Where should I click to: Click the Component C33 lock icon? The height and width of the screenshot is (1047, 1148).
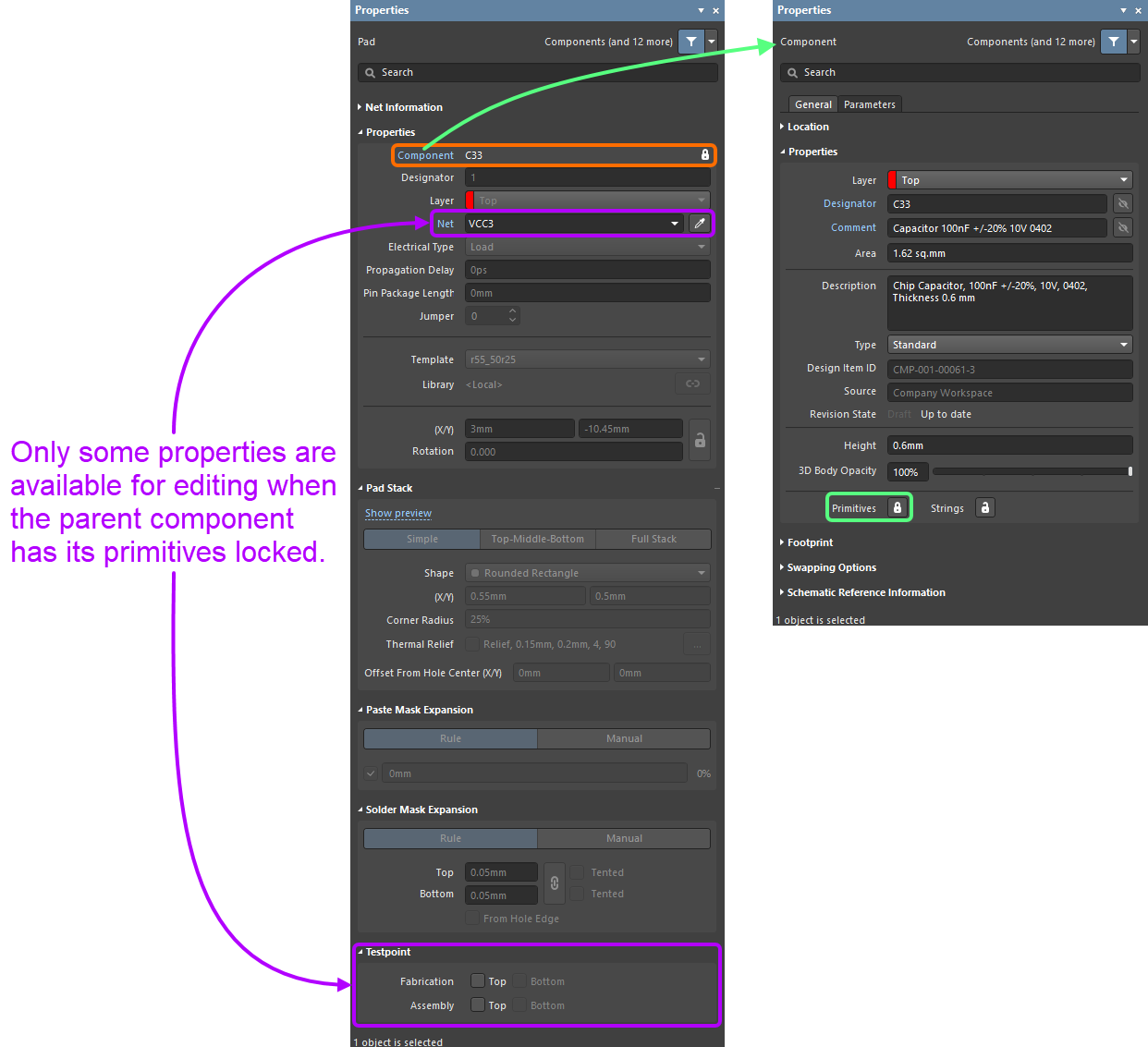tap(704, 155)
